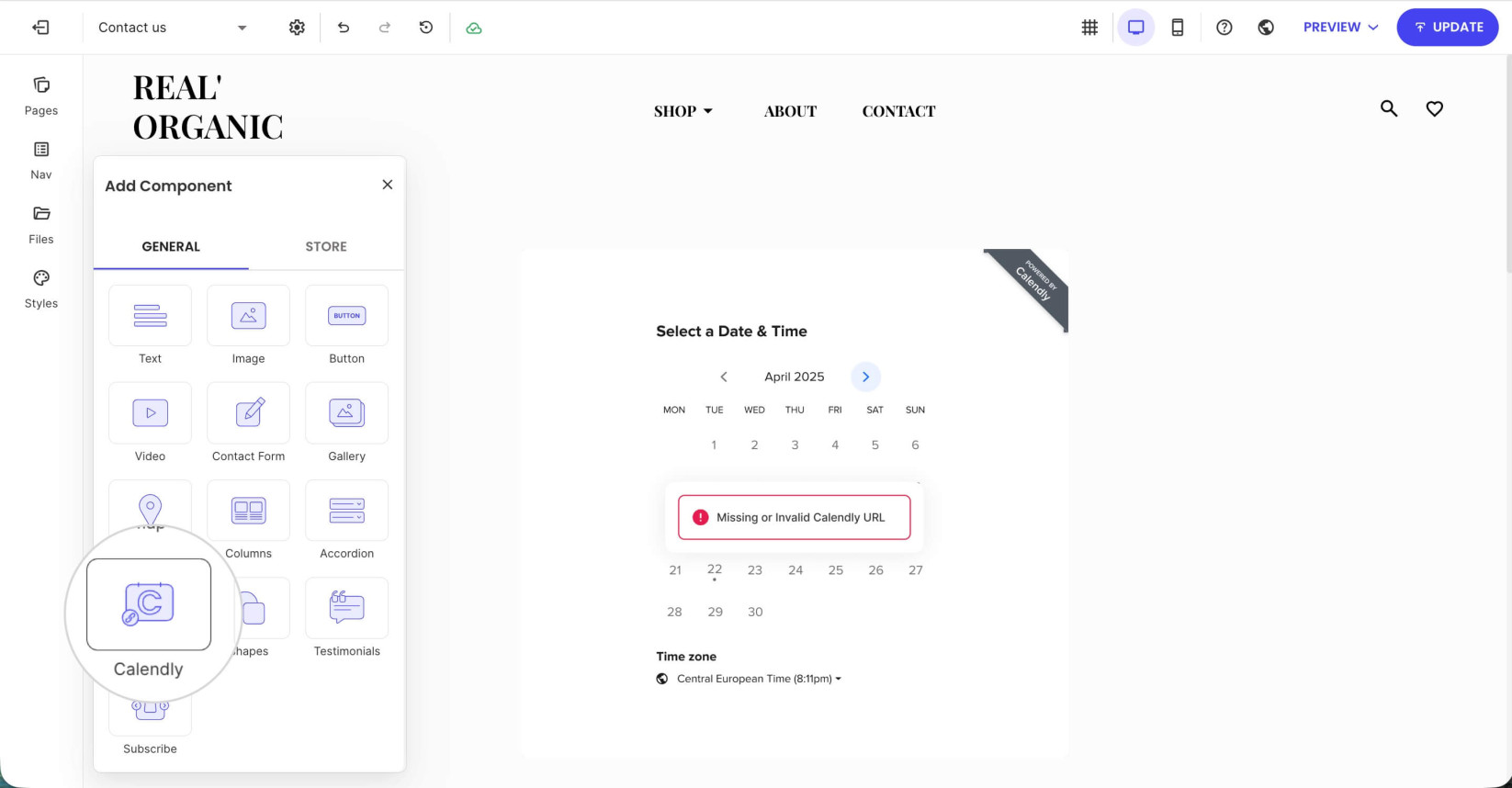Click the Missing or Invalid Calendly URL alert

[x=794, y=517]
